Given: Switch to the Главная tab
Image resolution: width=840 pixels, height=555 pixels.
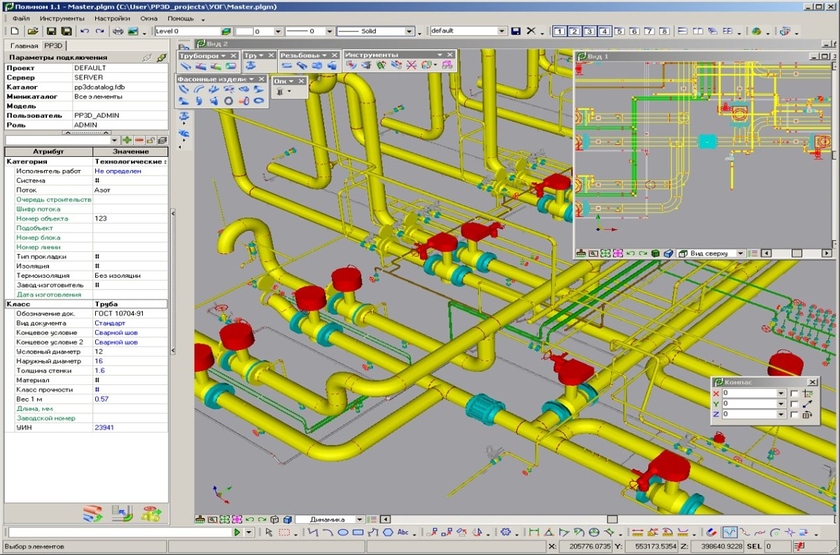Looking at the screenshot, I should point(24,46).
